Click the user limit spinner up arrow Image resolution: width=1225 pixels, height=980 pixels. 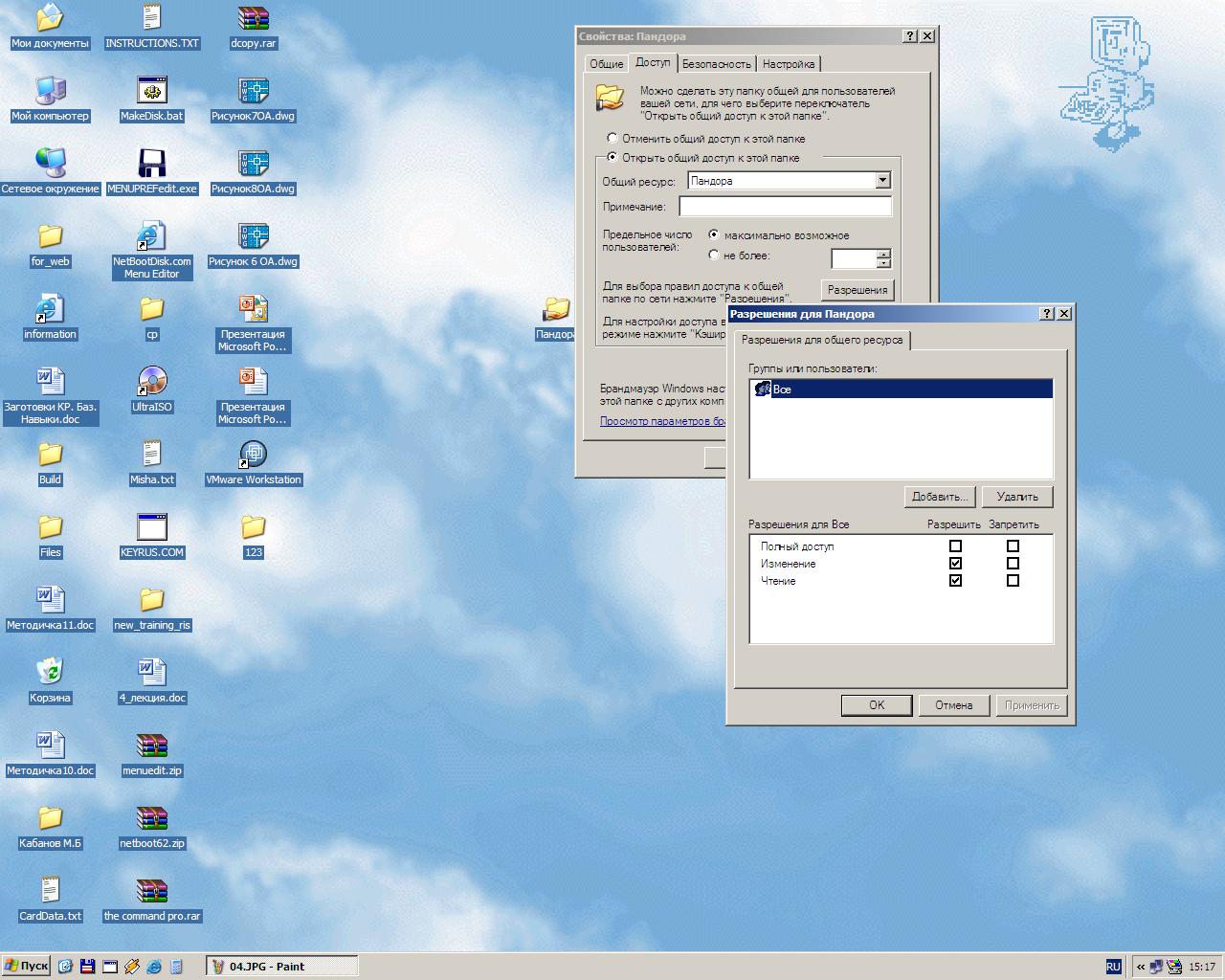coord(883,254)
